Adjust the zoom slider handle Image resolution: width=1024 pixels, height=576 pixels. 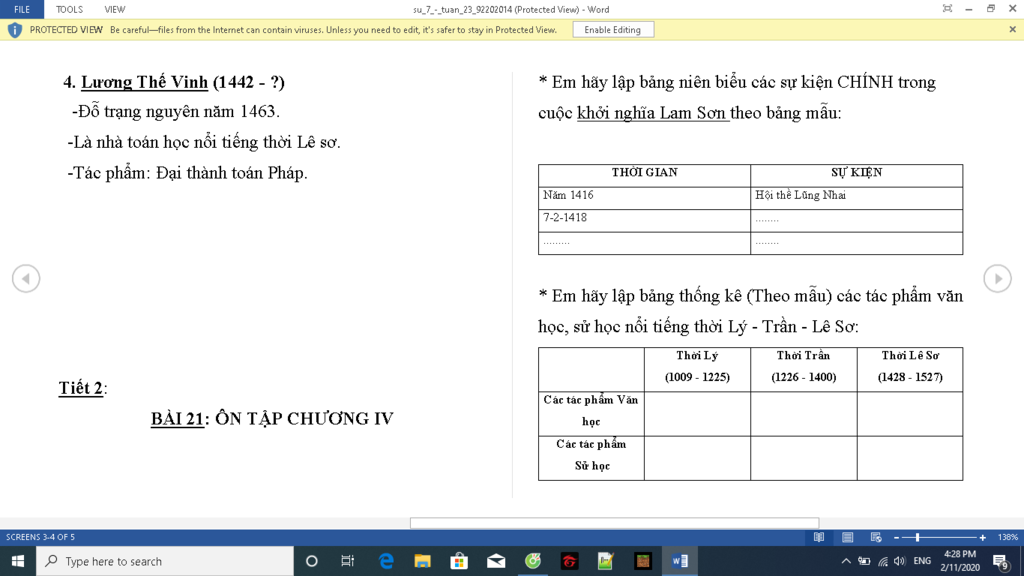tap(918, 537)
